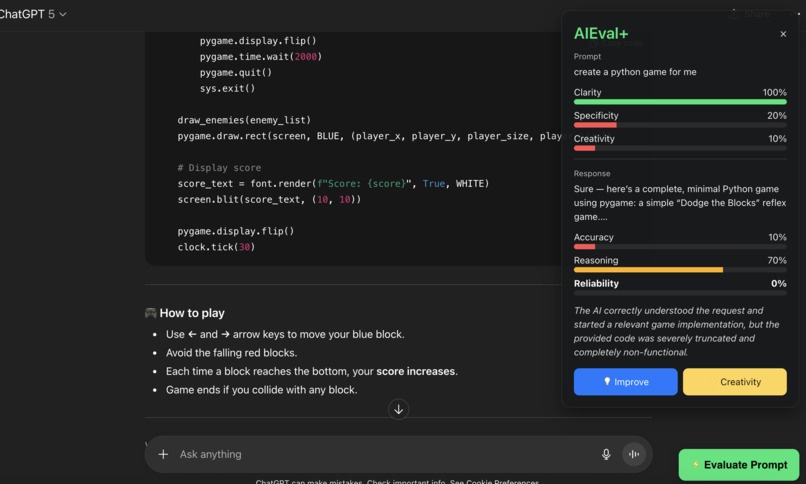Click the Response summary text in AIEval+
This screenshot has height=484, width=806.
[x=680, y=203]
